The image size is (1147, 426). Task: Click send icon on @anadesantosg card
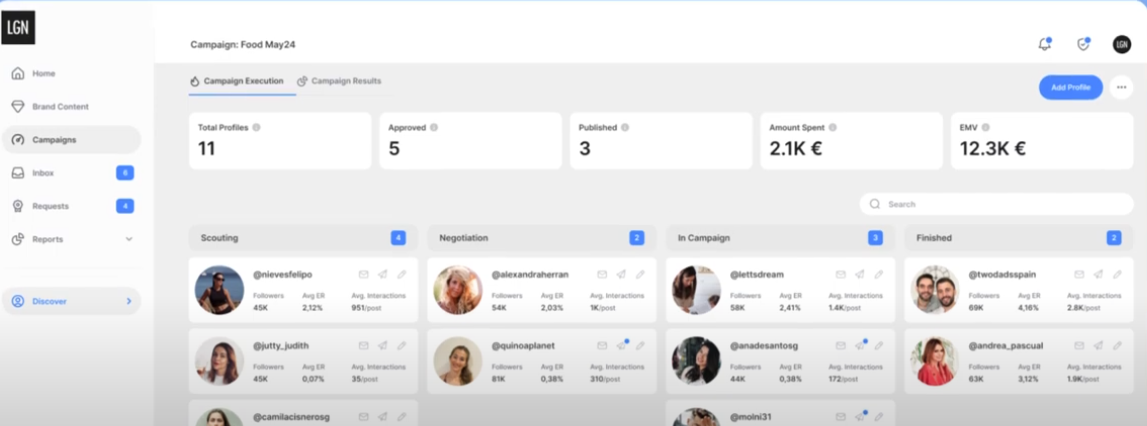[860, 345]
